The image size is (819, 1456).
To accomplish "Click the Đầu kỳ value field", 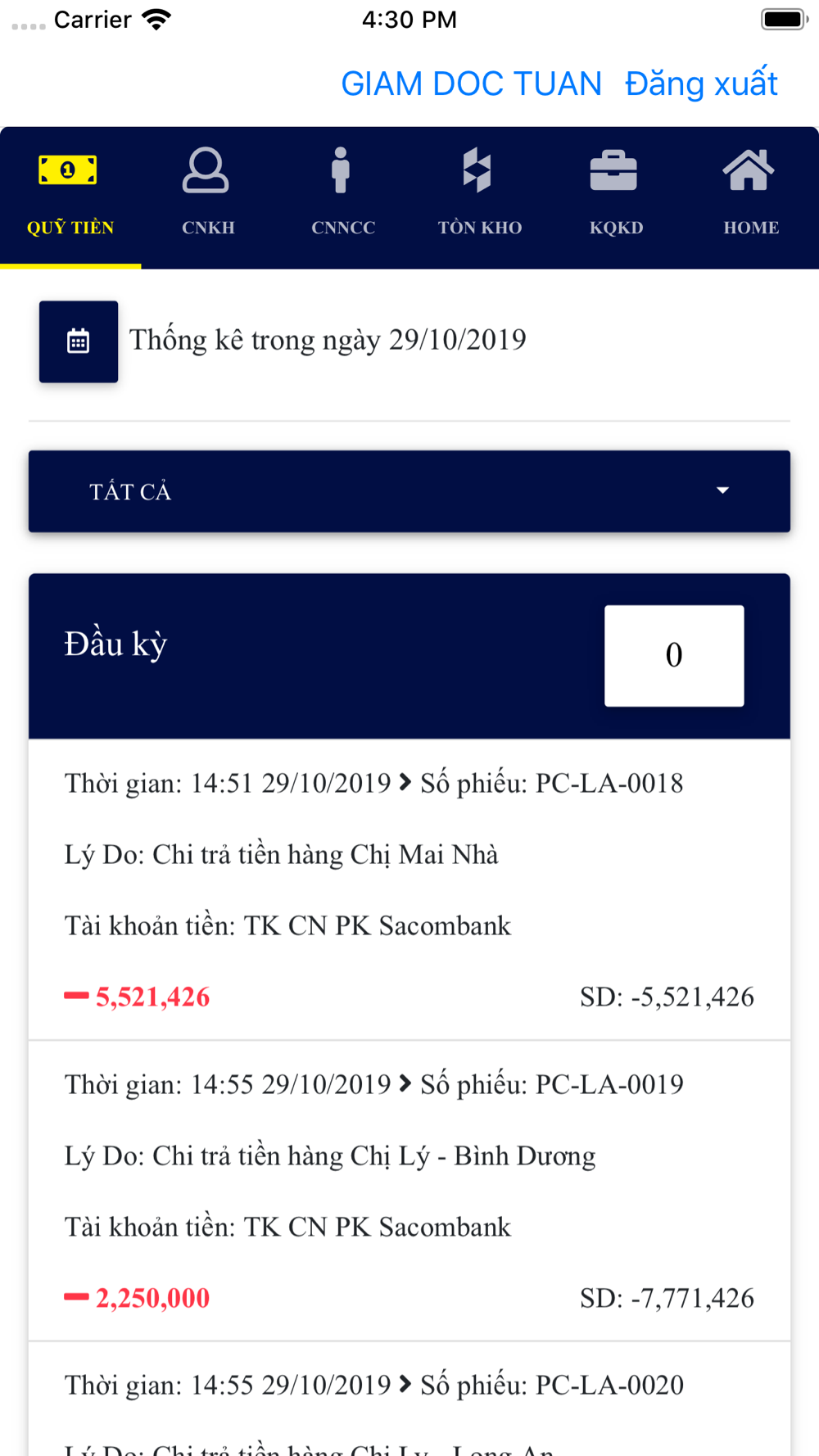I will (x=674, y=656).
